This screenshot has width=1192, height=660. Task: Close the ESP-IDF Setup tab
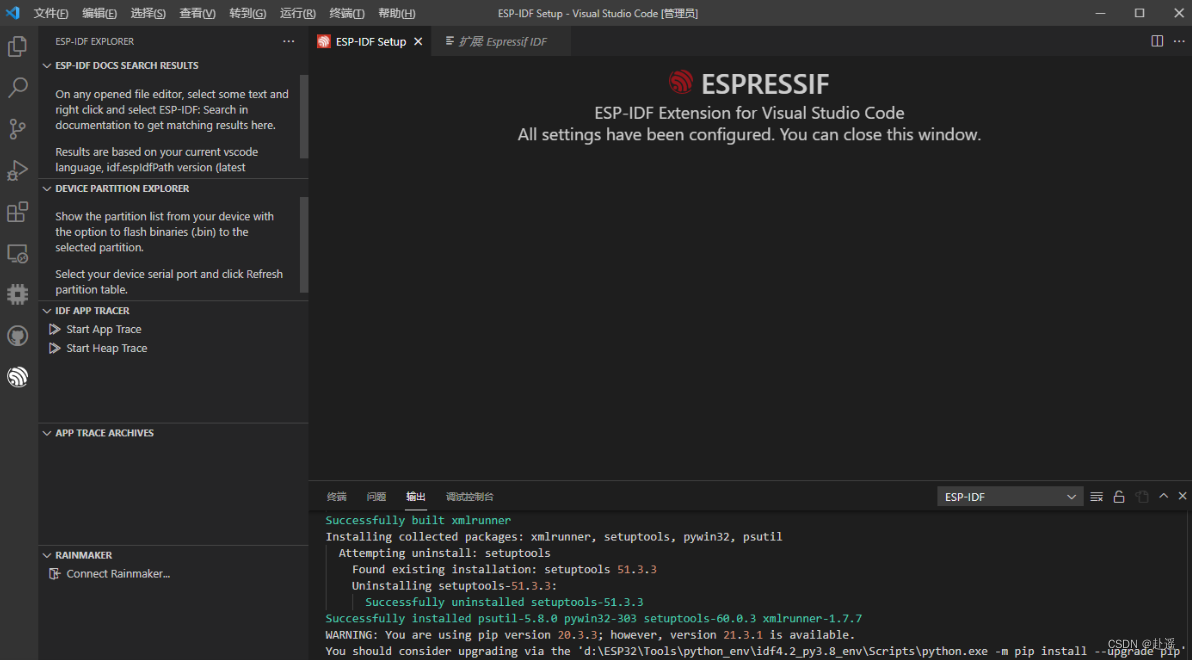(418, 42)
